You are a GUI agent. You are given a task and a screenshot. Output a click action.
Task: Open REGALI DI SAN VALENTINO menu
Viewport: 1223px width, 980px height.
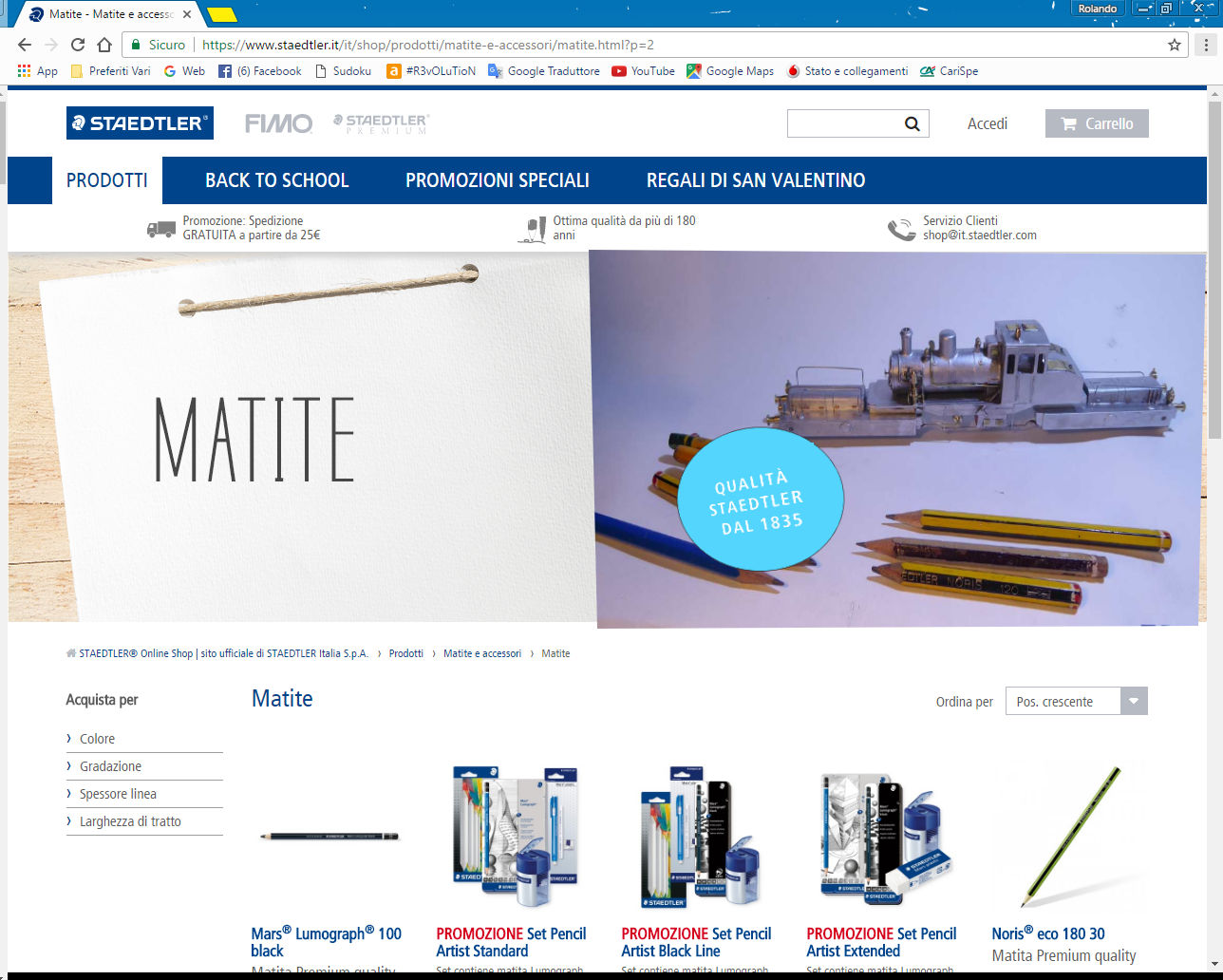(756, 180)
